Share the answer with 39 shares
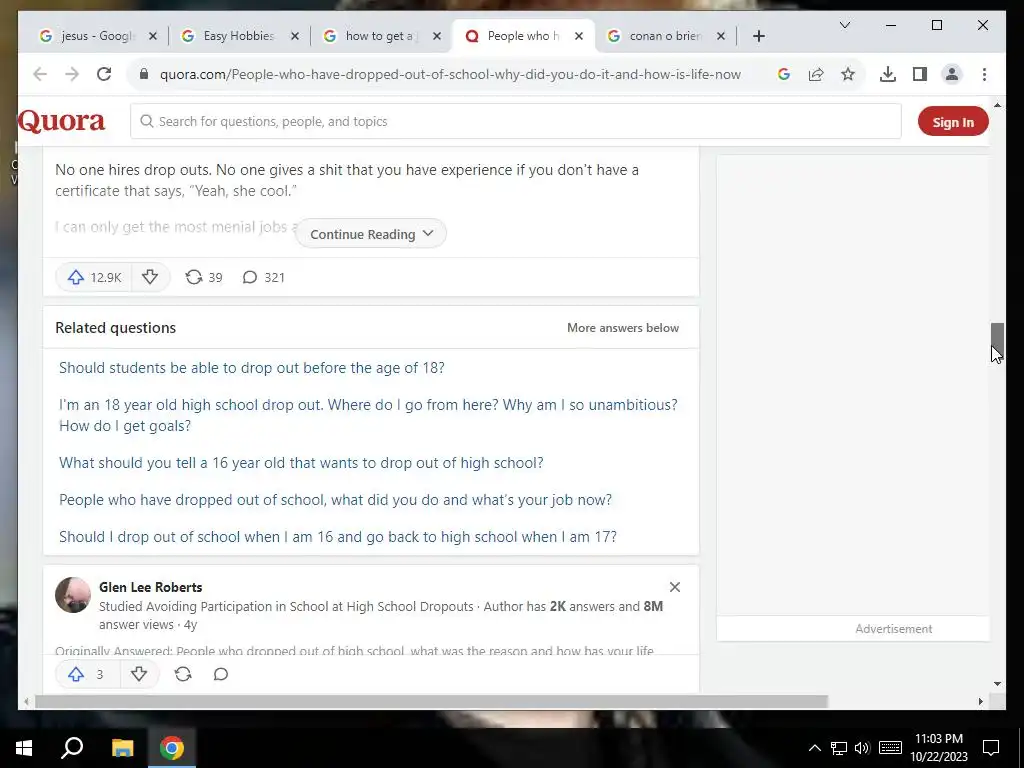 tap(204, 278)
